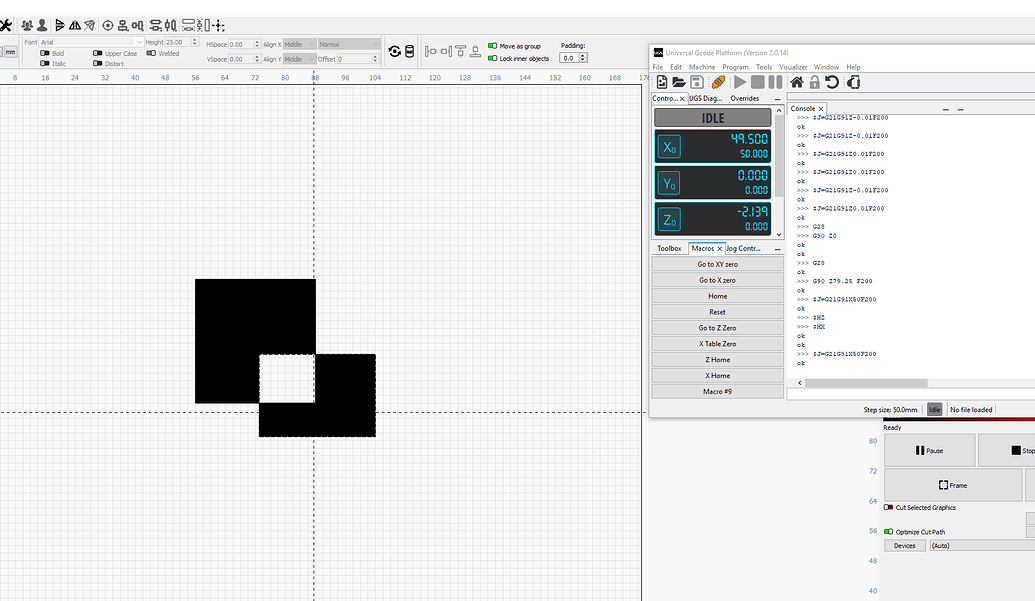The width and height of the screenshot is (1035, 601).
Task: Click the Unlock alarm icon in UGS toolbar
Action: [815, 83]
